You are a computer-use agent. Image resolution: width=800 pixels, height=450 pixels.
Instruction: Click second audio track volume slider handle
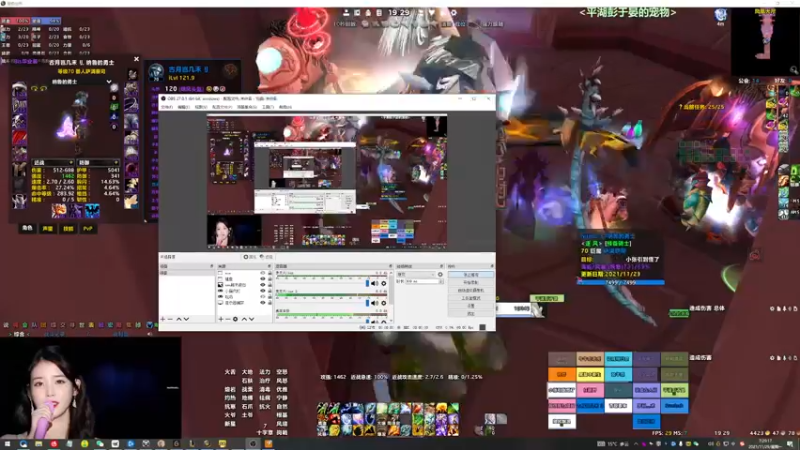(x=367, y=303)
